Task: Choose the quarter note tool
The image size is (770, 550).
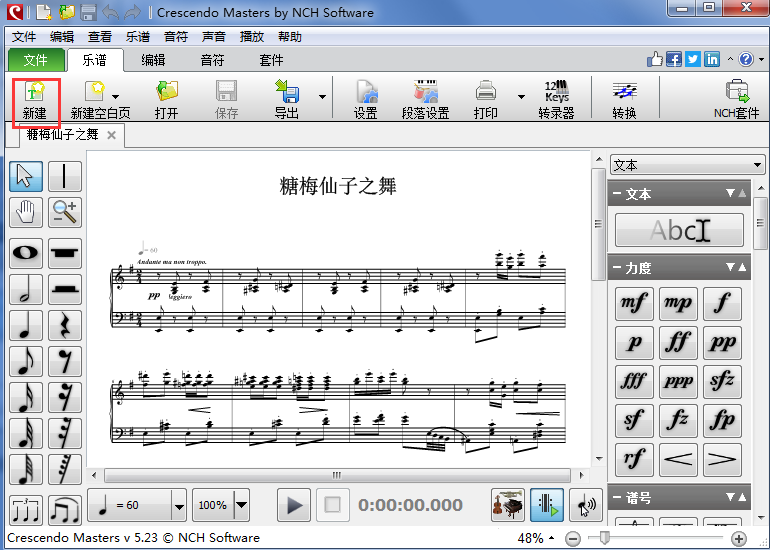Action: [26, 326]
